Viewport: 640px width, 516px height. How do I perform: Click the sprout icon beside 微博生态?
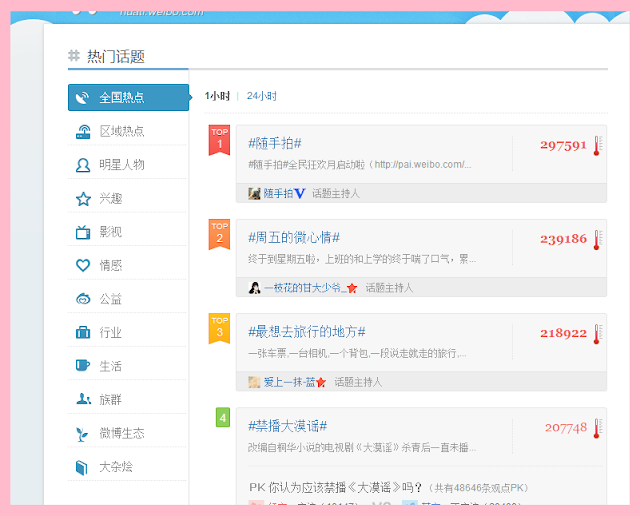pos(82,434)
